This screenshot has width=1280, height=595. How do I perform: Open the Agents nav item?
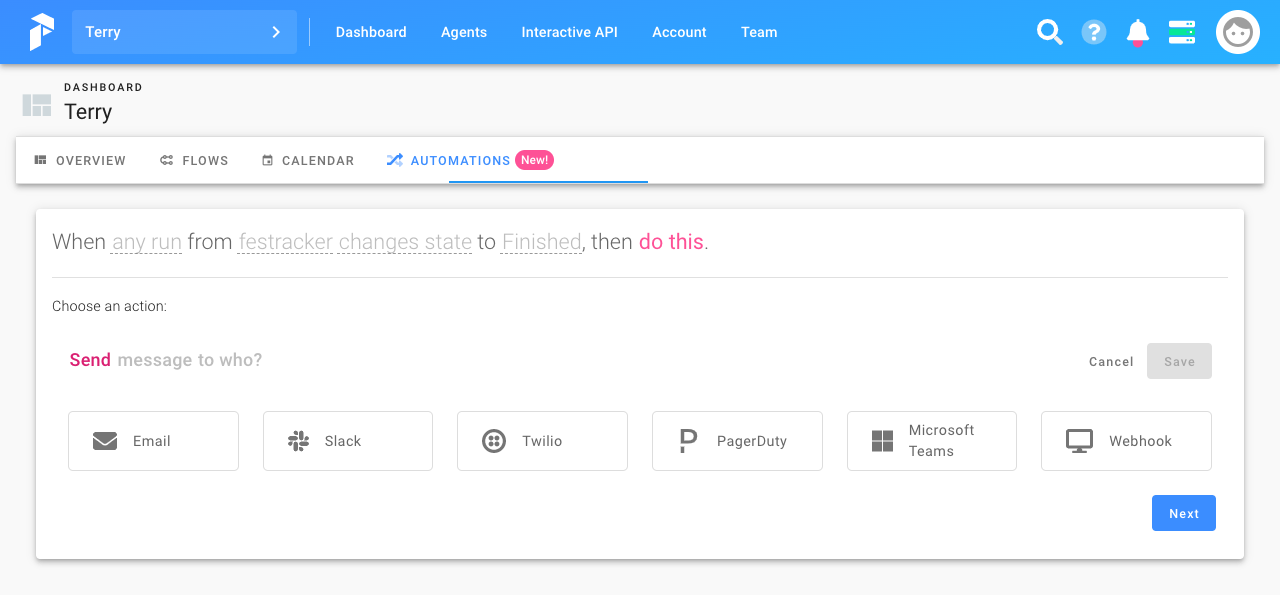tap(464, 32)
